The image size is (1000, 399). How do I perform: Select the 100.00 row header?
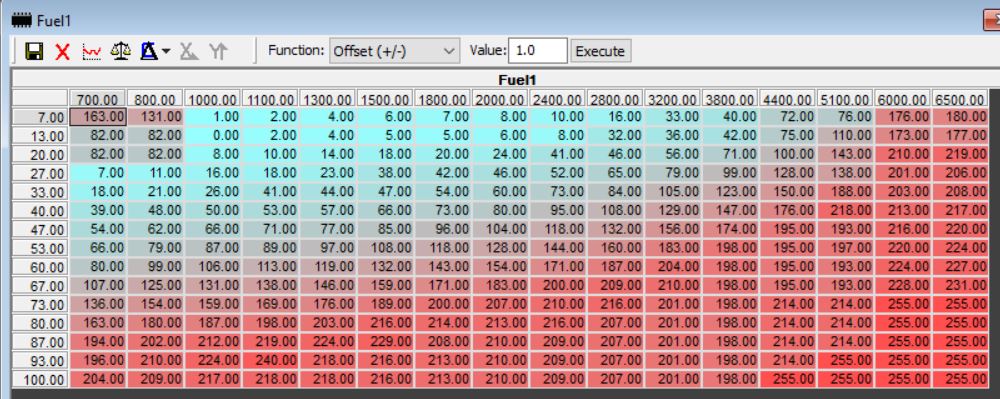tap(40, 381)
